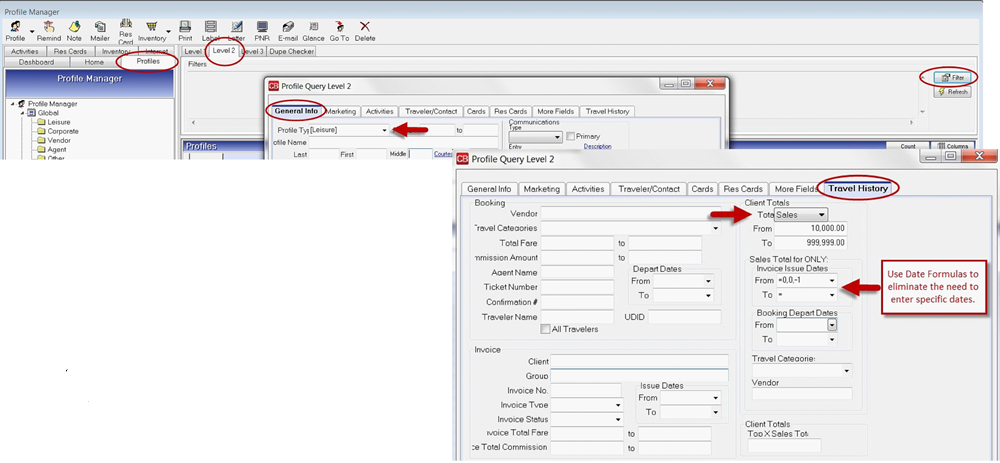This screenshot has height=463, width=1000.
Task: Open Travel History tab in the front Profile Query dialog
Action: pos(858,189)
